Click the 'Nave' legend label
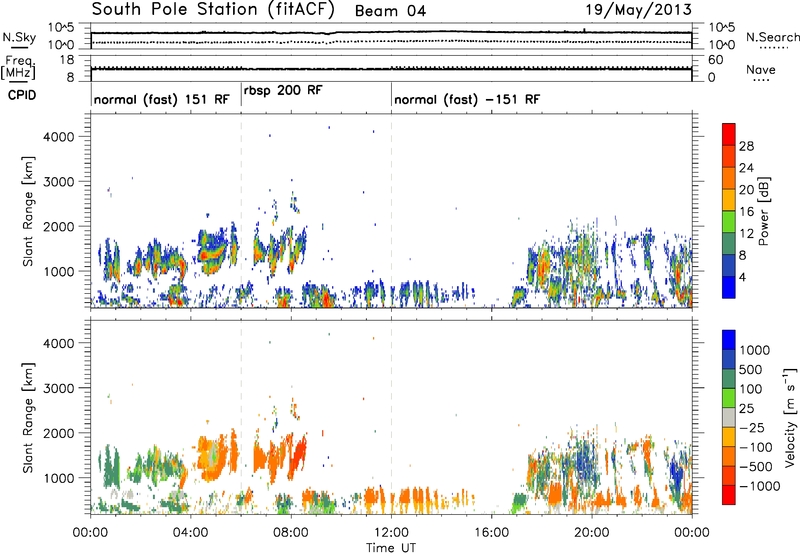 coord(761,70)
